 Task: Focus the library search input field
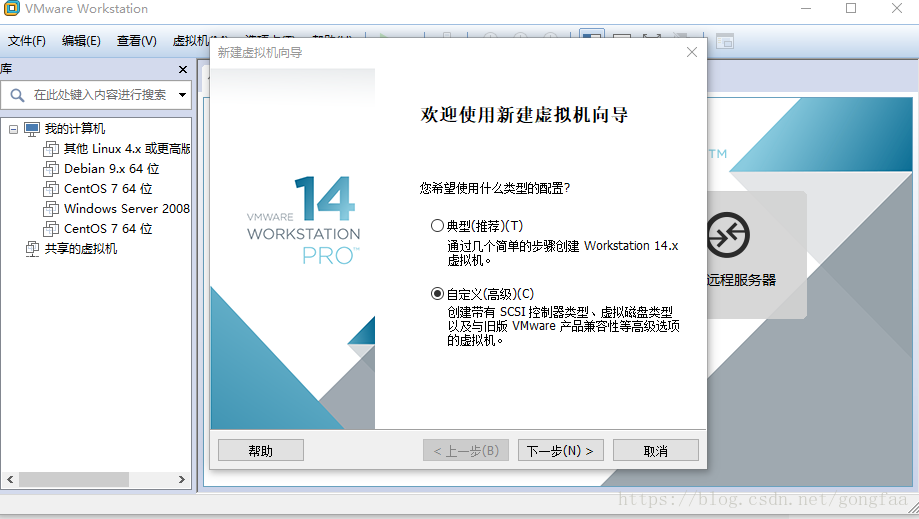[x=100, y=95]
